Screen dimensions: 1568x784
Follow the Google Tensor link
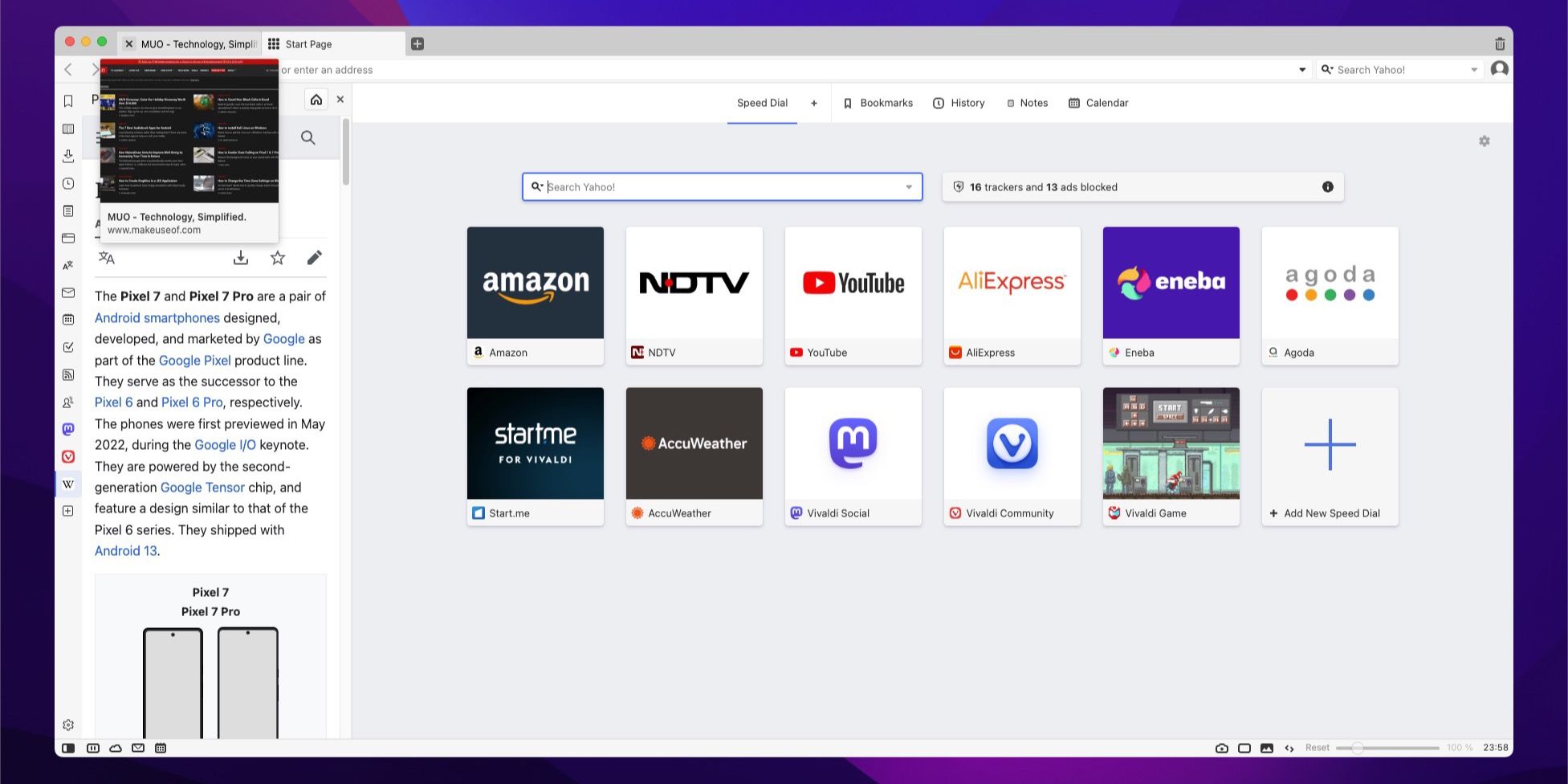point(202,488)
